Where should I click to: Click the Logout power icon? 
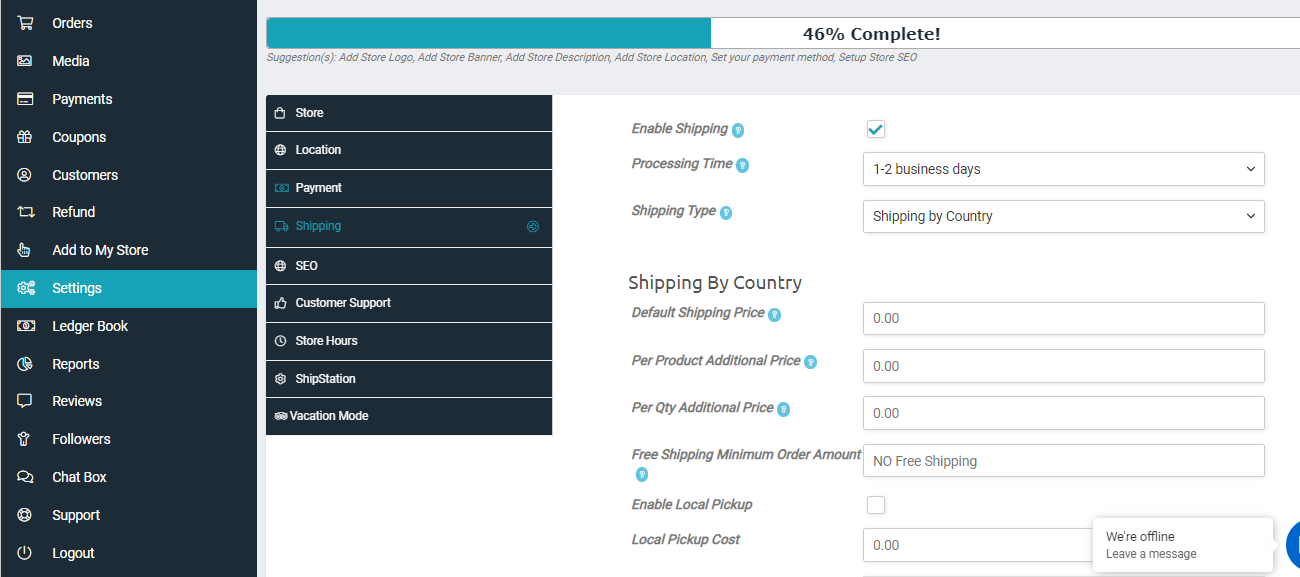point(25,553)
